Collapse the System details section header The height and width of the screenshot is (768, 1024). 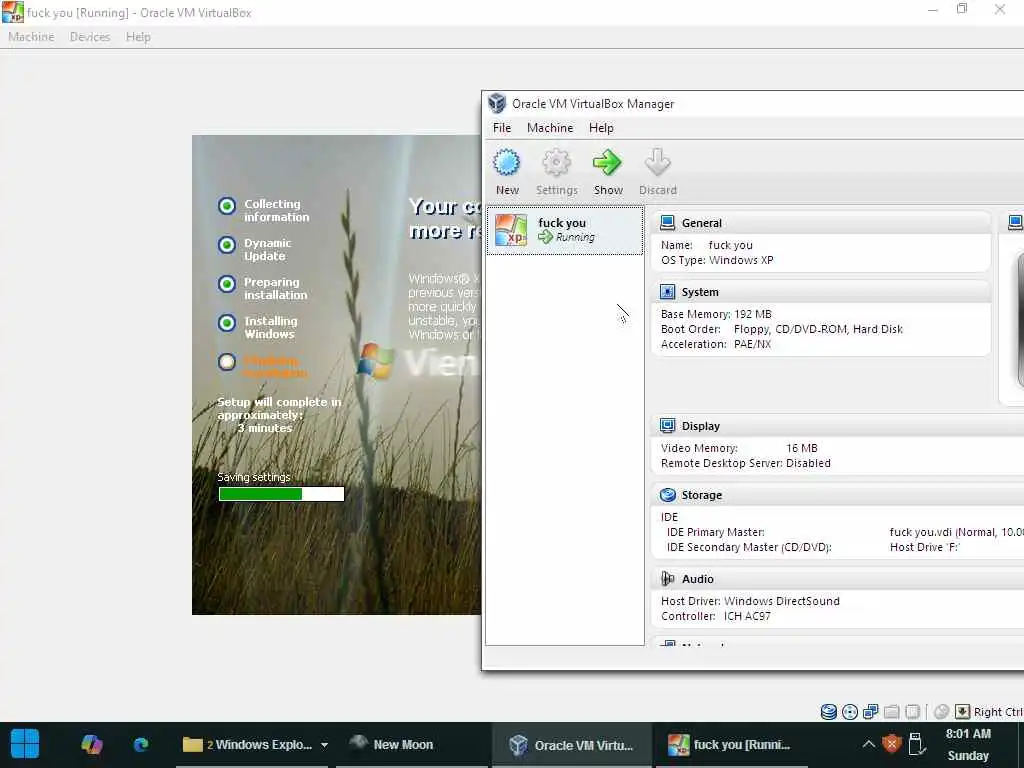click(822, 292)
